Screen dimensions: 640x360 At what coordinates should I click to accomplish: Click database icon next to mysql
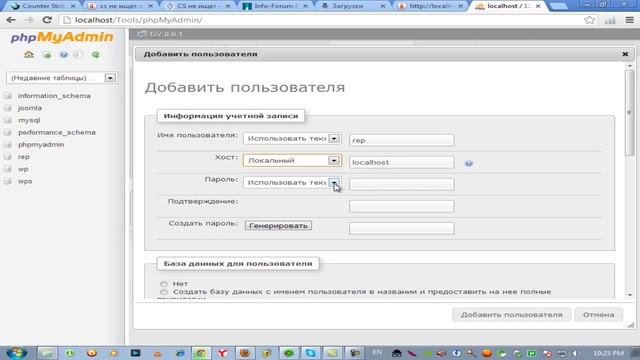click(x=8, y=120)
